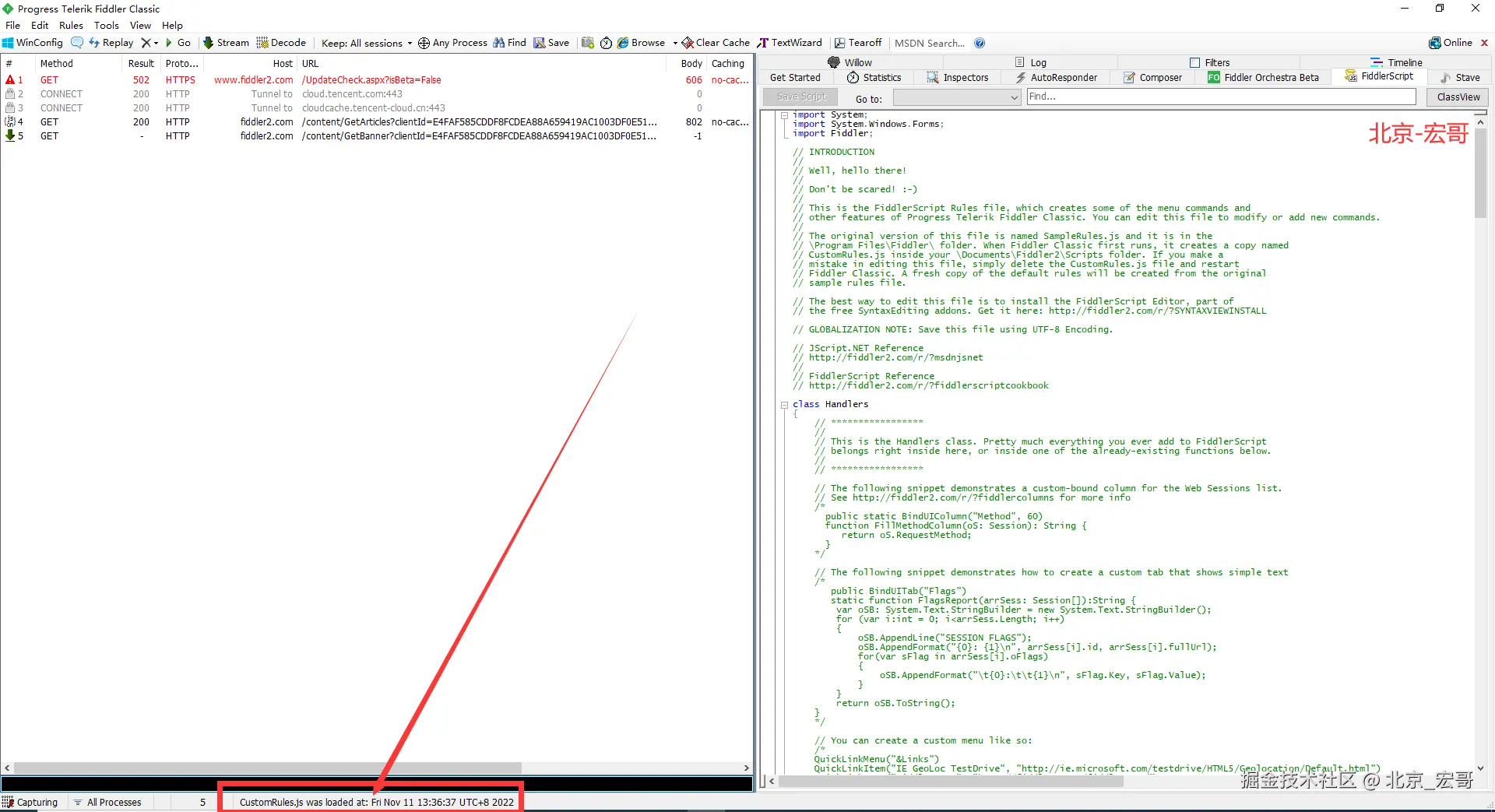Open the dropdown arrow beside the Remove X

pyautogui.click(x=156, y=43)
